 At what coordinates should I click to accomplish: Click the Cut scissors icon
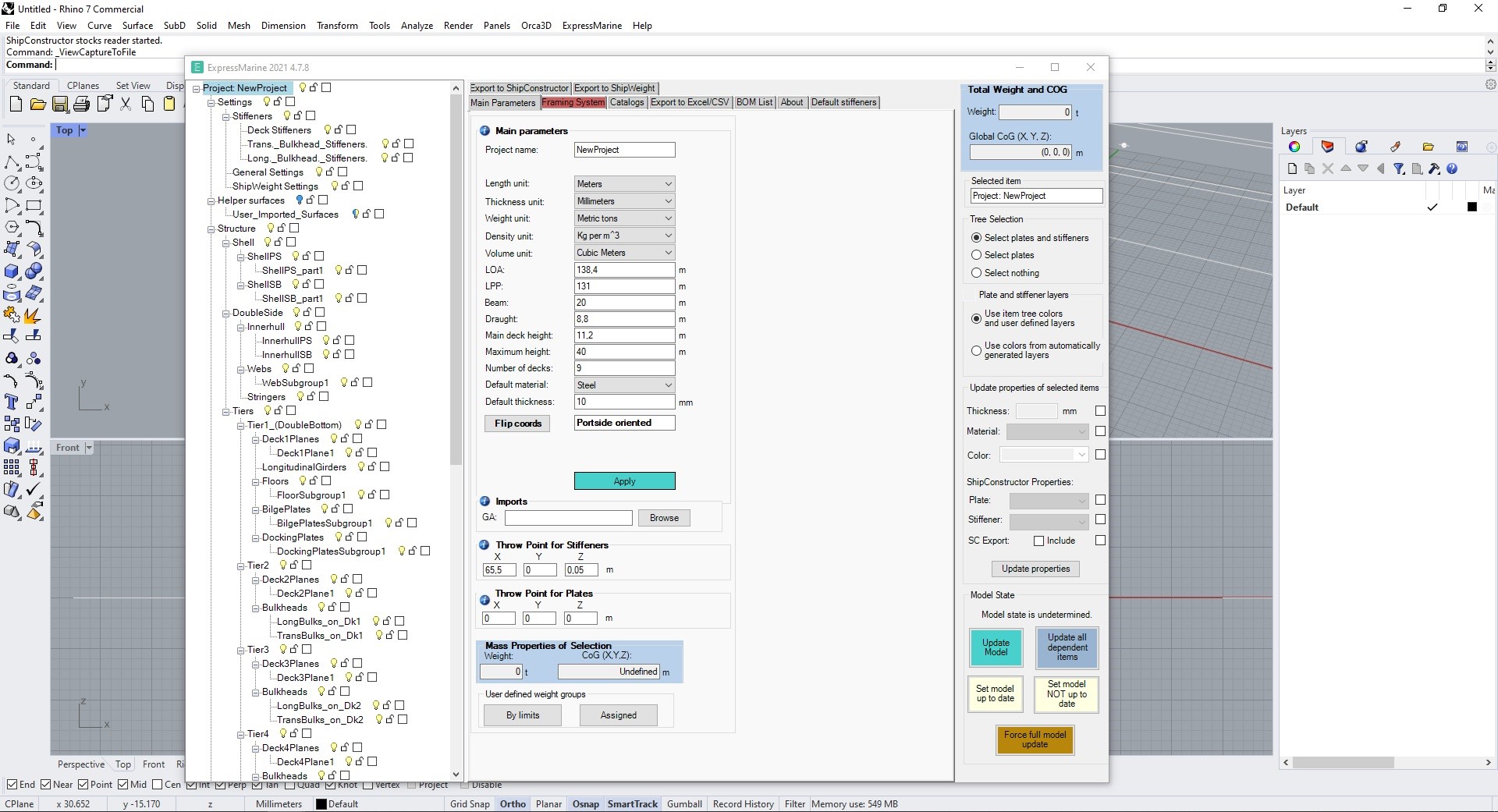click(x=125, y=104)
